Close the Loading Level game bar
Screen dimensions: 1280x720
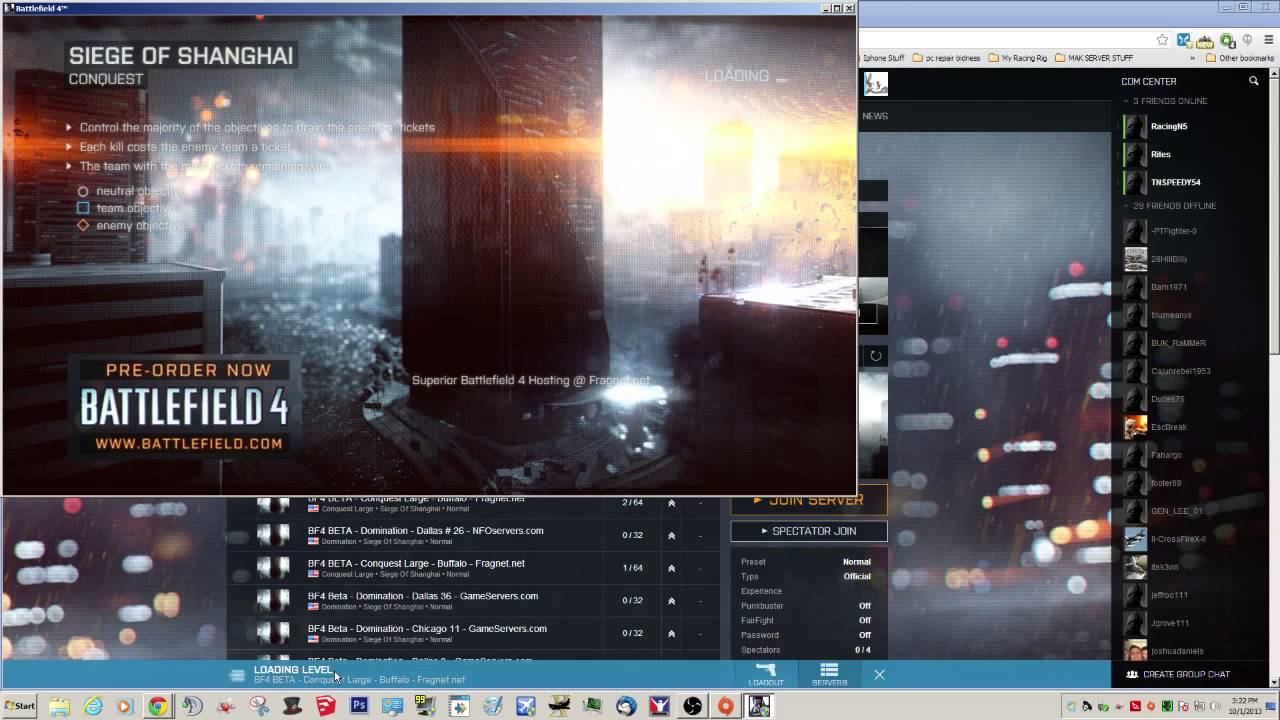pyautogui.click(x=879, y=675)
